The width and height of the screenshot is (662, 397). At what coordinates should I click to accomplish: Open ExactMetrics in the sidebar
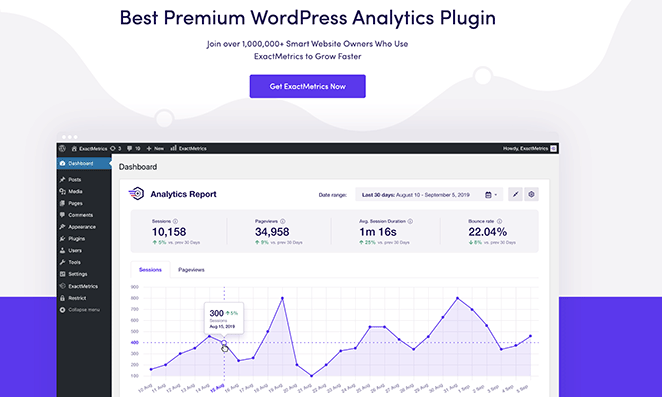(84, 286)
